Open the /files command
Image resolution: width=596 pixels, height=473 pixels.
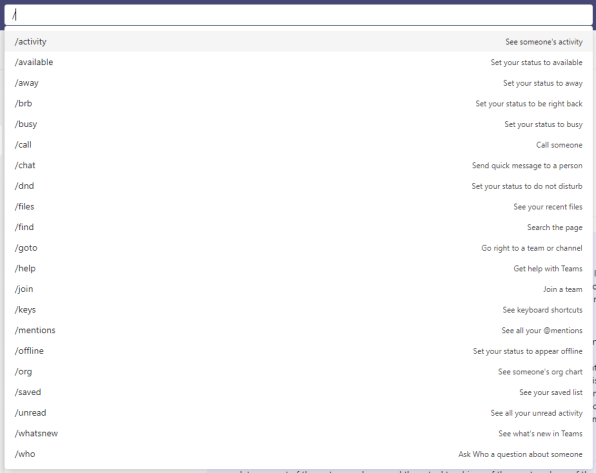(298, 206)
